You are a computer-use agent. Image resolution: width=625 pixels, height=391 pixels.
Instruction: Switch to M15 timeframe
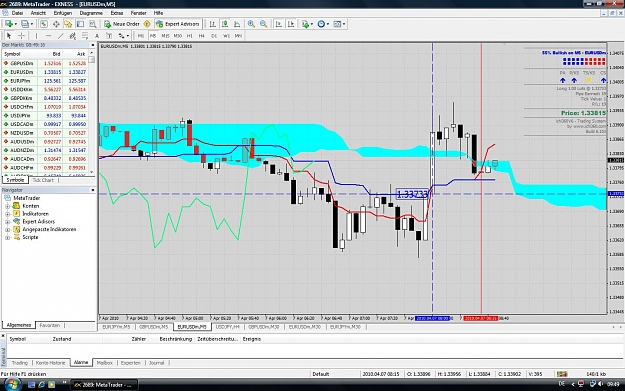pos(165,36)
